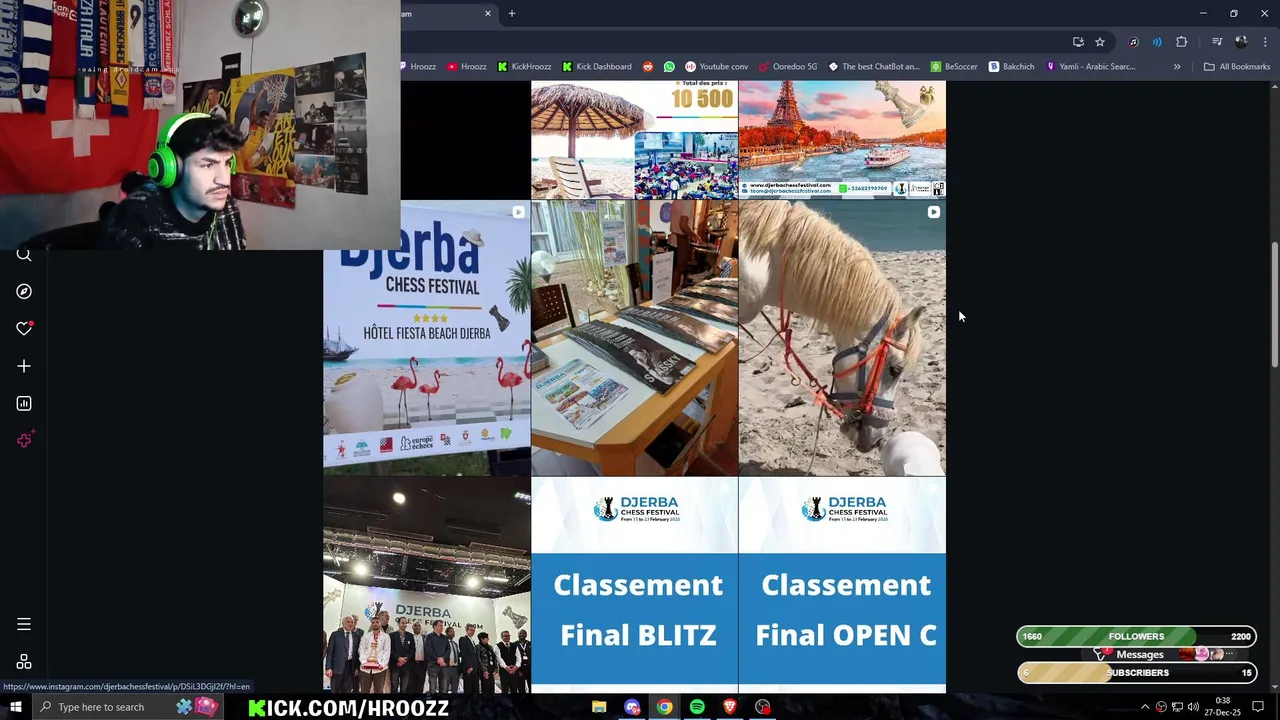The image size is (1280, 720).
Task: Click the Followers goal progress bar
Action: pos(1136,637)
